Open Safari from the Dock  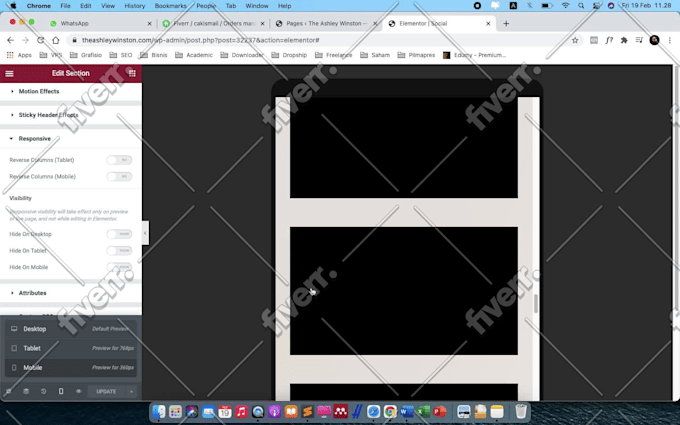tap(373, 412)
